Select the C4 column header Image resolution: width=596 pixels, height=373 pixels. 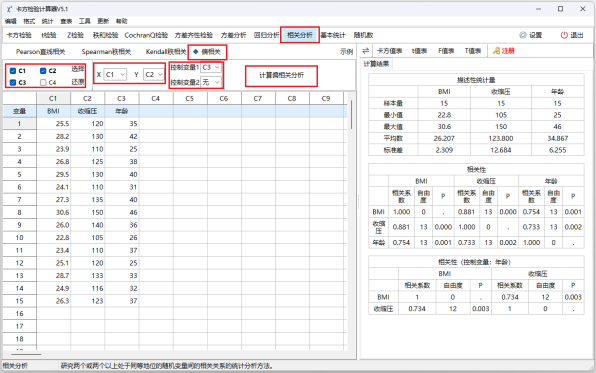coord(156,98)
